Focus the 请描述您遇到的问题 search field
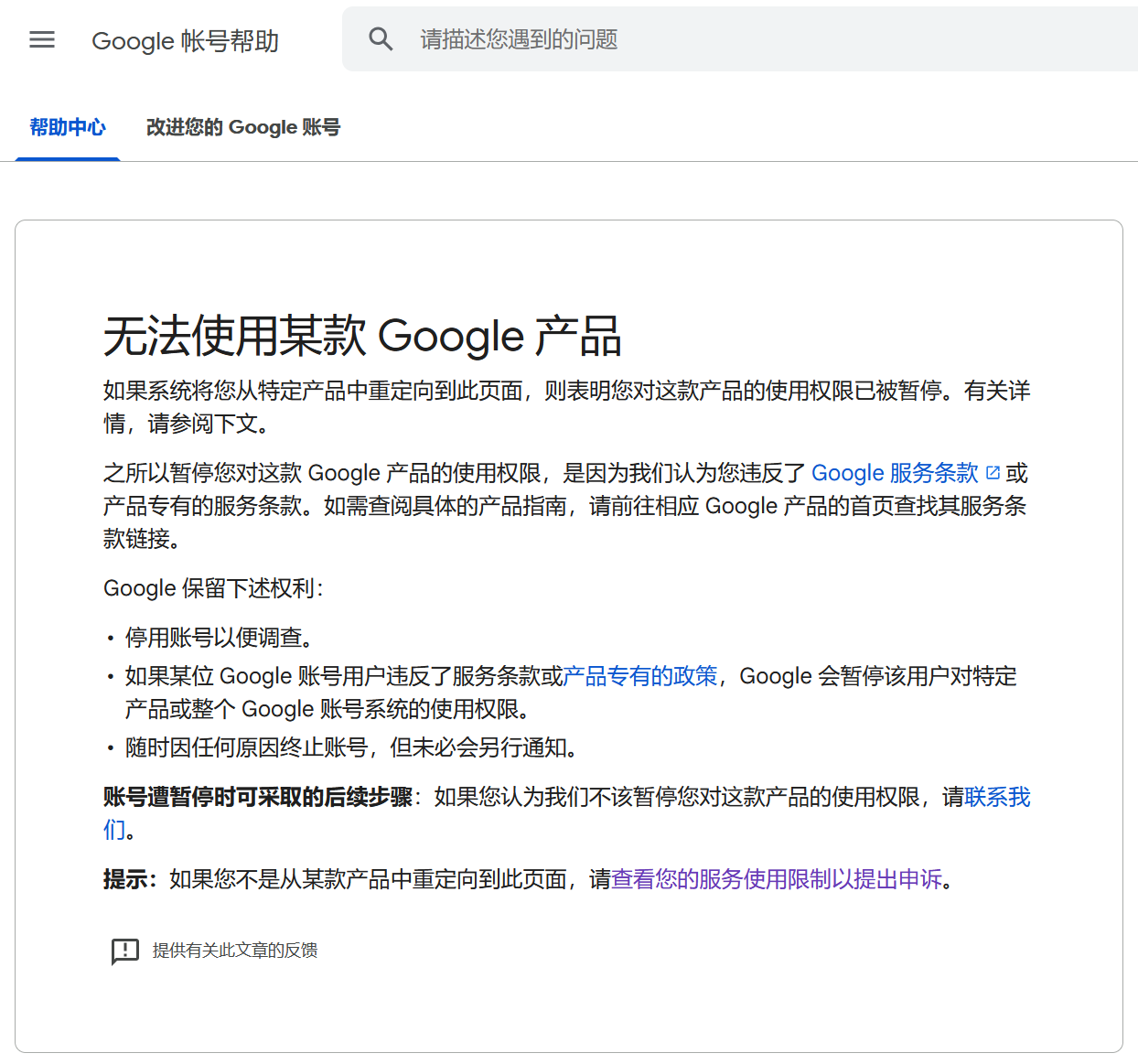1138x1064 pixels. [x=732, y=39]
